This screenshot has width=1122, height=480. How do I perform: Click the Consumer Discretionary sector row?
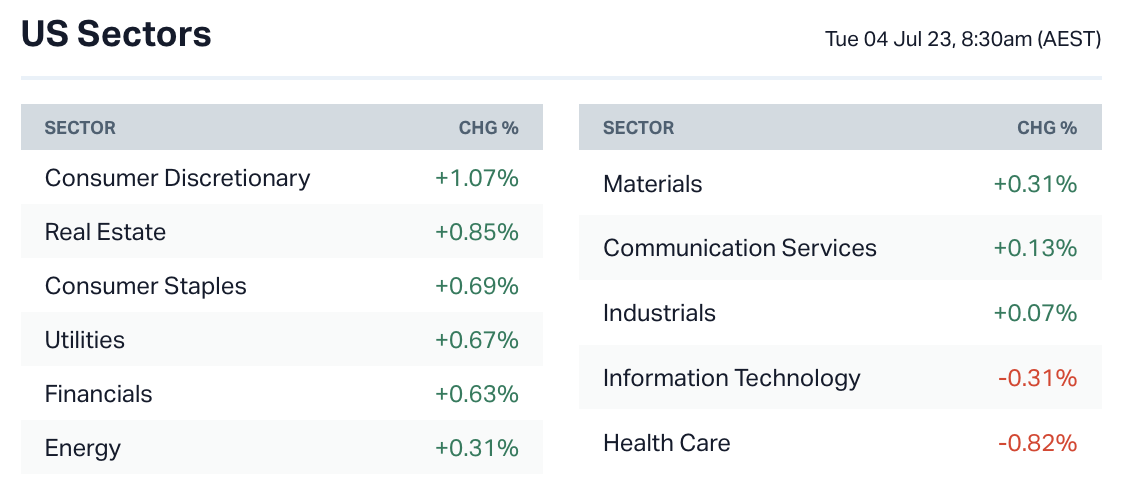pos(177,178)
